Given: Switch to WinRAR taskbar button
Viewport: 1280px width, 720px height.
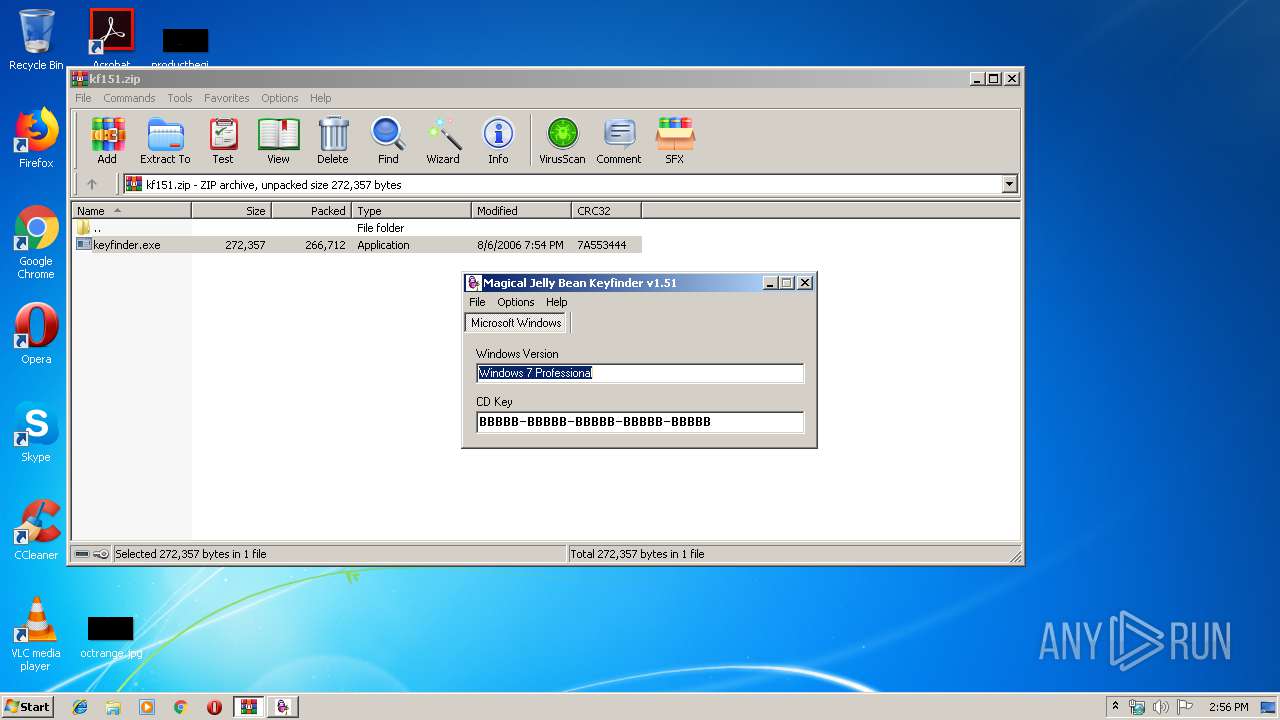Looking at the screenshot, I should 248,707.
